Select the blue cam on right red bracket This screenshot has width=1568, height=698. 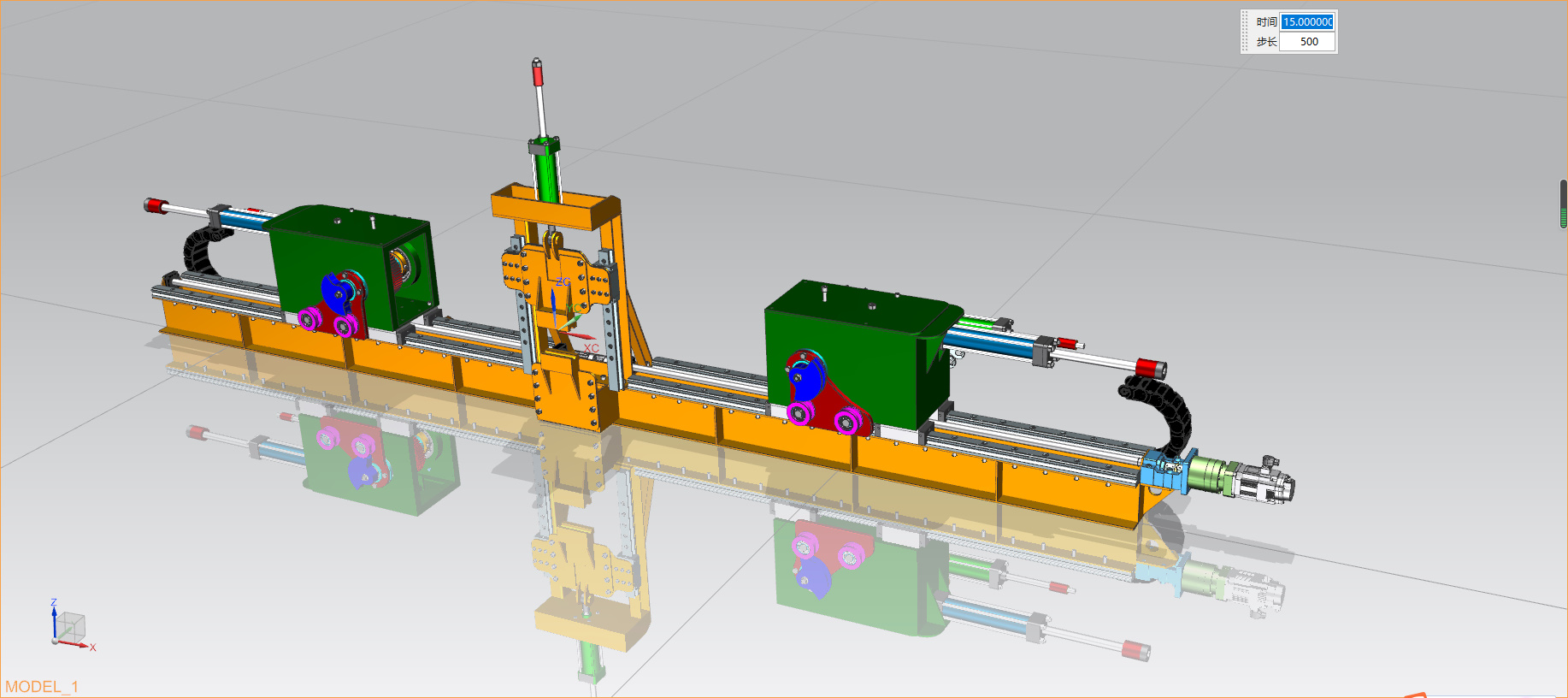[x=807, y=377]
